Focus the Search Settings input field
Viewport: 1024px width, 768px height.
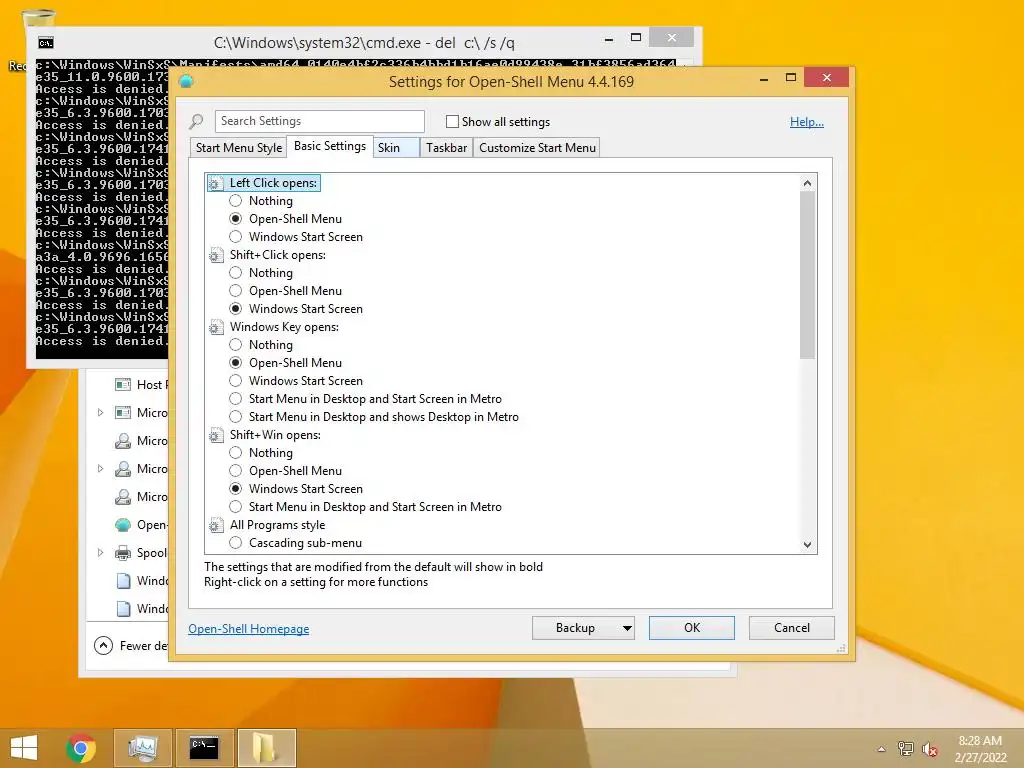pos(319,121)
